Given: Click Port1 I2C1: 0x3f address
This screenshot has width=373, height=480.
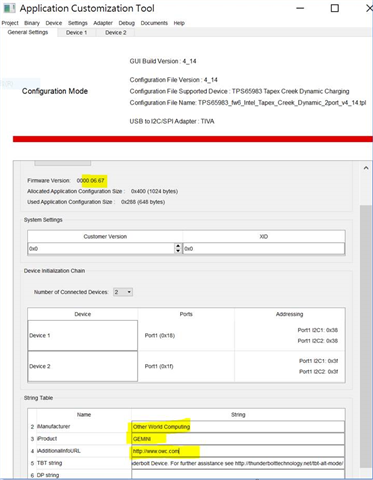Looking at the screenshot, I should coord(318,361).
